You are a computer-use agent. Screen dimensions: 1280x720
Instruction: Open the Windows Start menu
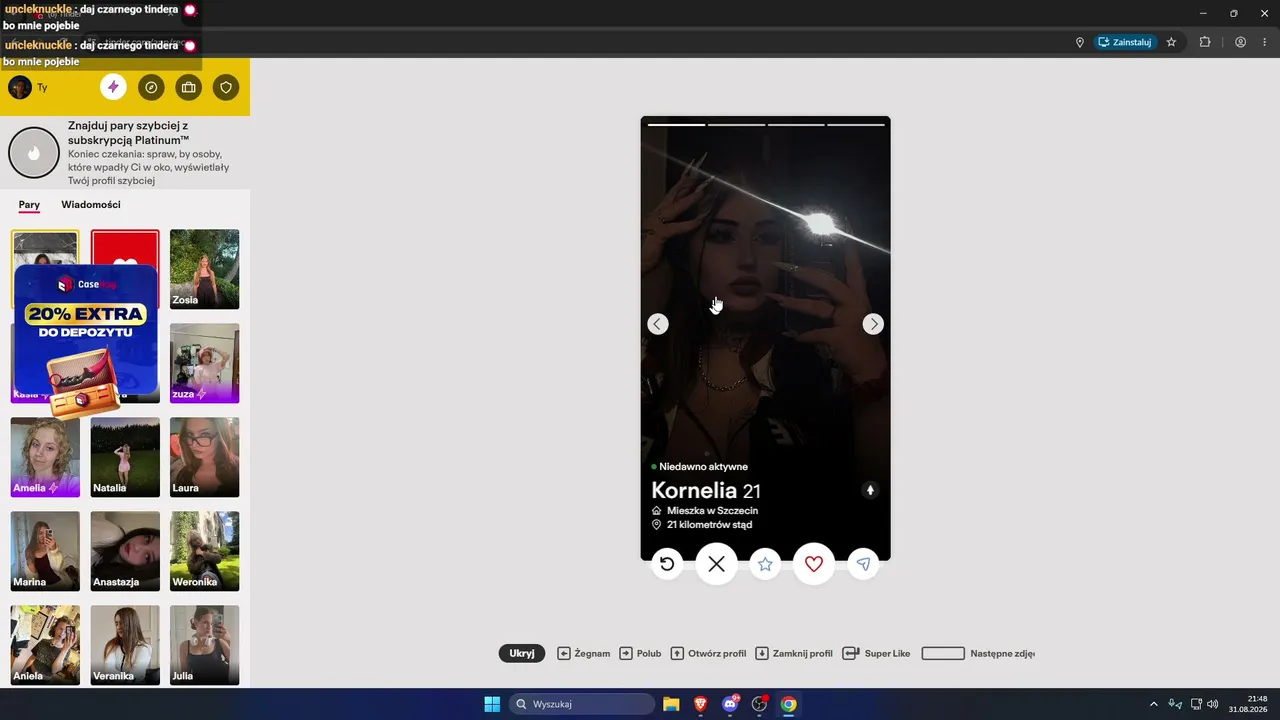click(x=492, y=704)
